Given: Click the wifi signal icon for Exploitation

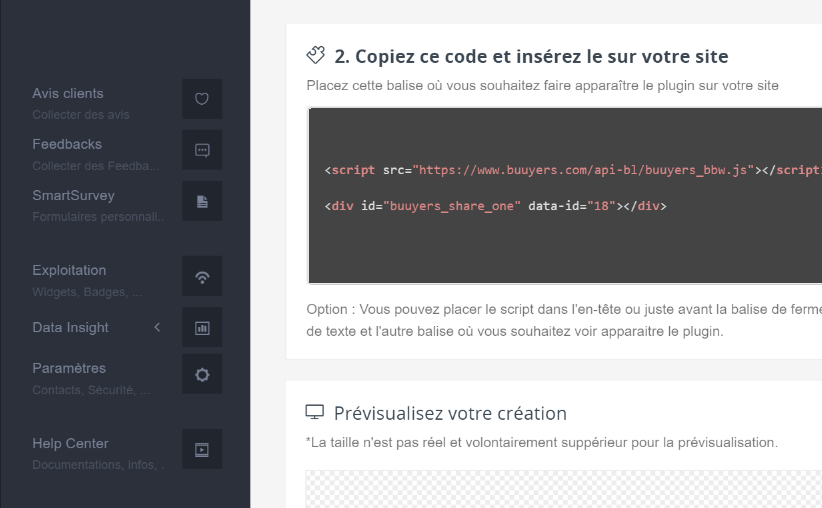Looking at the screenshot, I should 202,277.
